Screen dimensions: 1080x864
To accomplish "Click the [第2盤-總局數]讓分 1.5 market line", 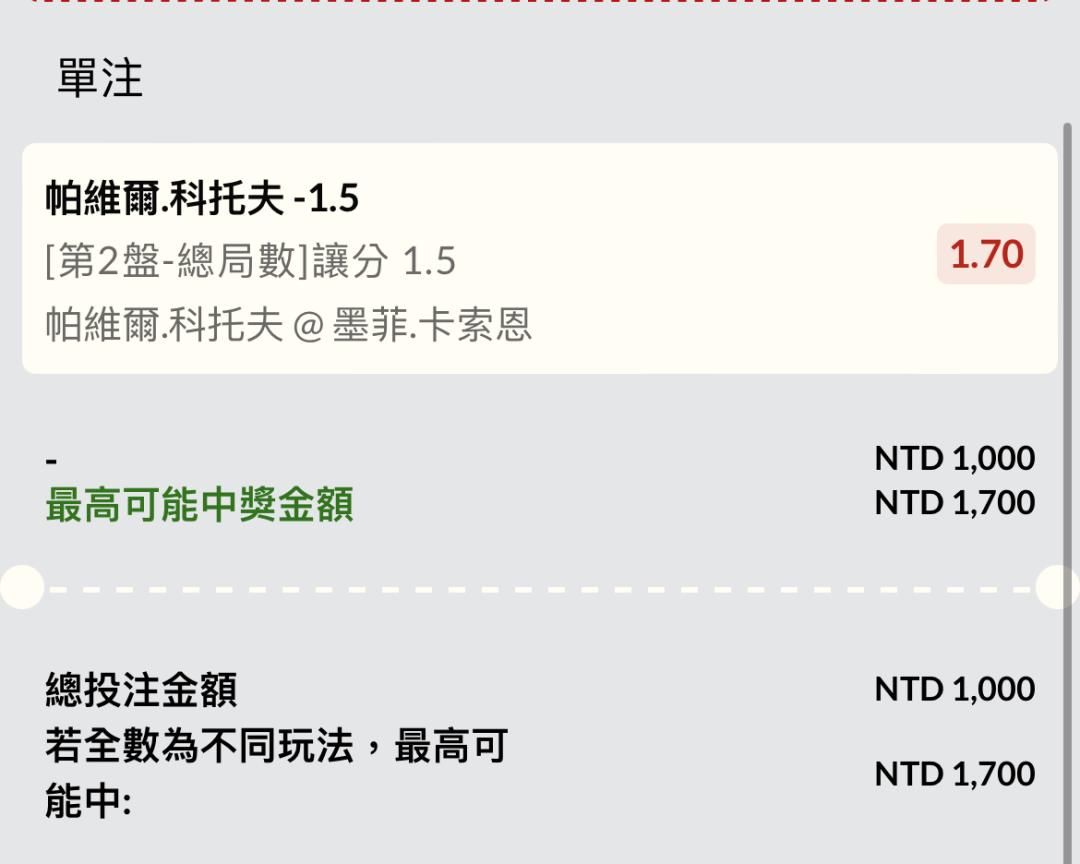I will (250, 262).
